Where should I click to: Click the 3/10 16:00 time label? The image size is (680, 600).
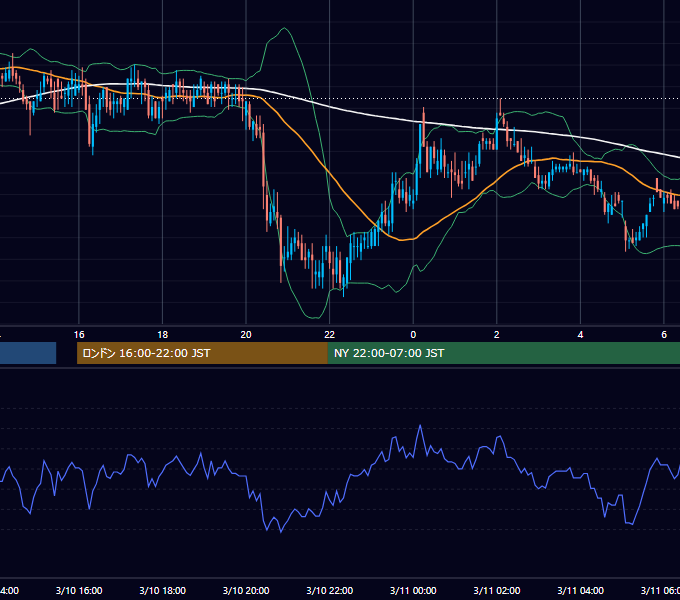[79, 590]
